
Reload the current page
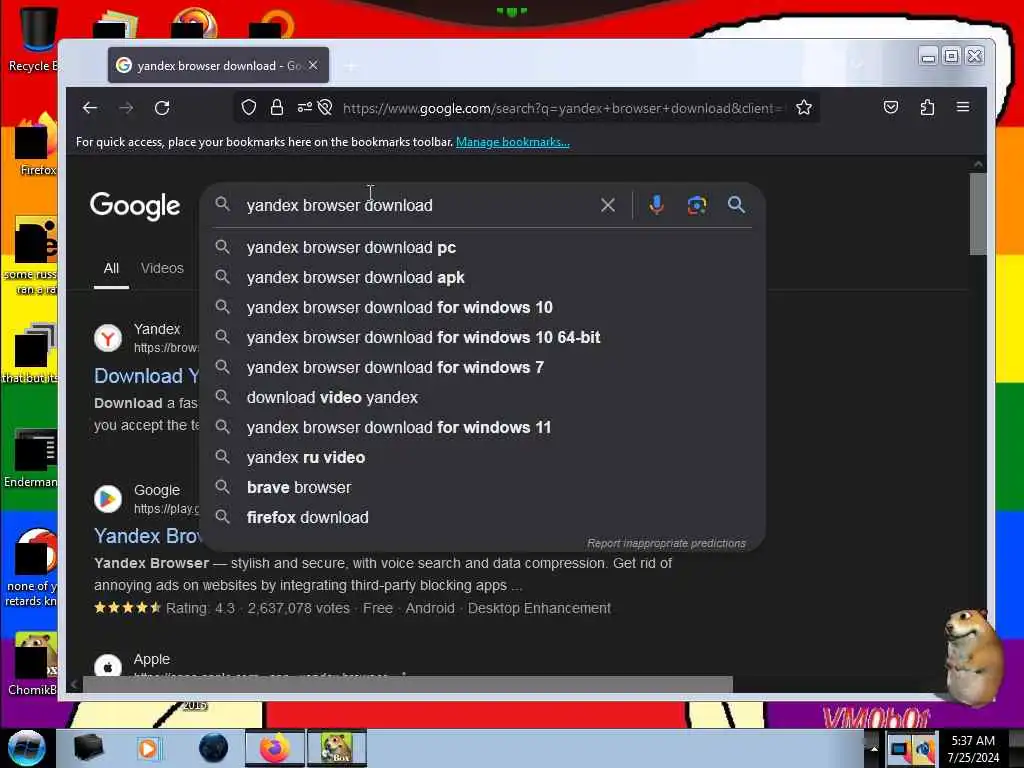click(162, 108)
